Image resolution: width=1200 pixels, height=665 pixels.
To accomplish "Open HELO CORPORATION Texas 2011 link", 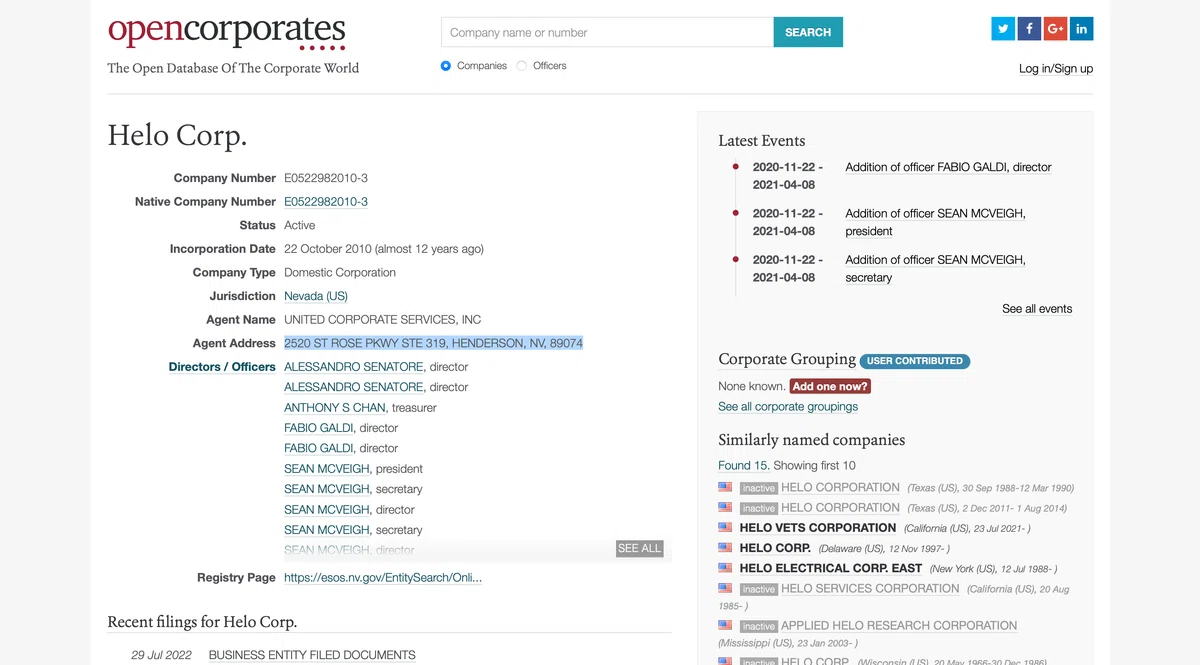I will coord(840,508).
